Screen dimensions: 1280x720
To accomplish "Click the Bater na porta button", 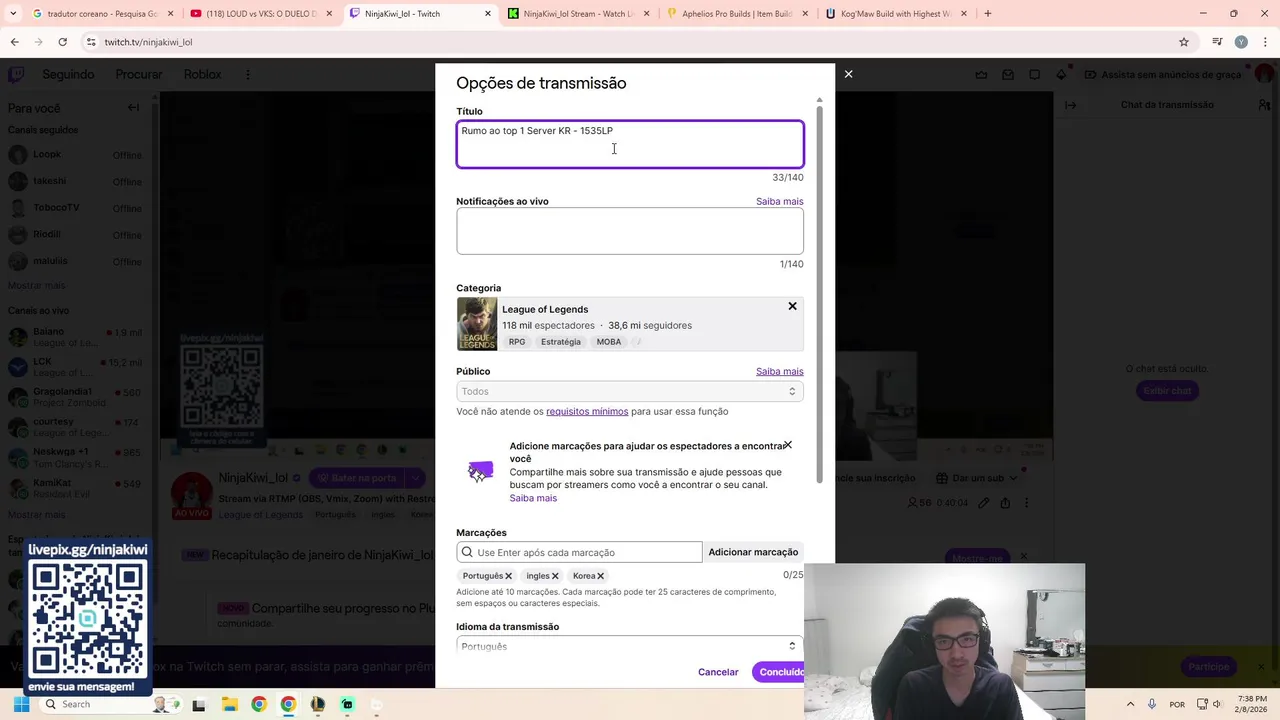I will point(356,478).
